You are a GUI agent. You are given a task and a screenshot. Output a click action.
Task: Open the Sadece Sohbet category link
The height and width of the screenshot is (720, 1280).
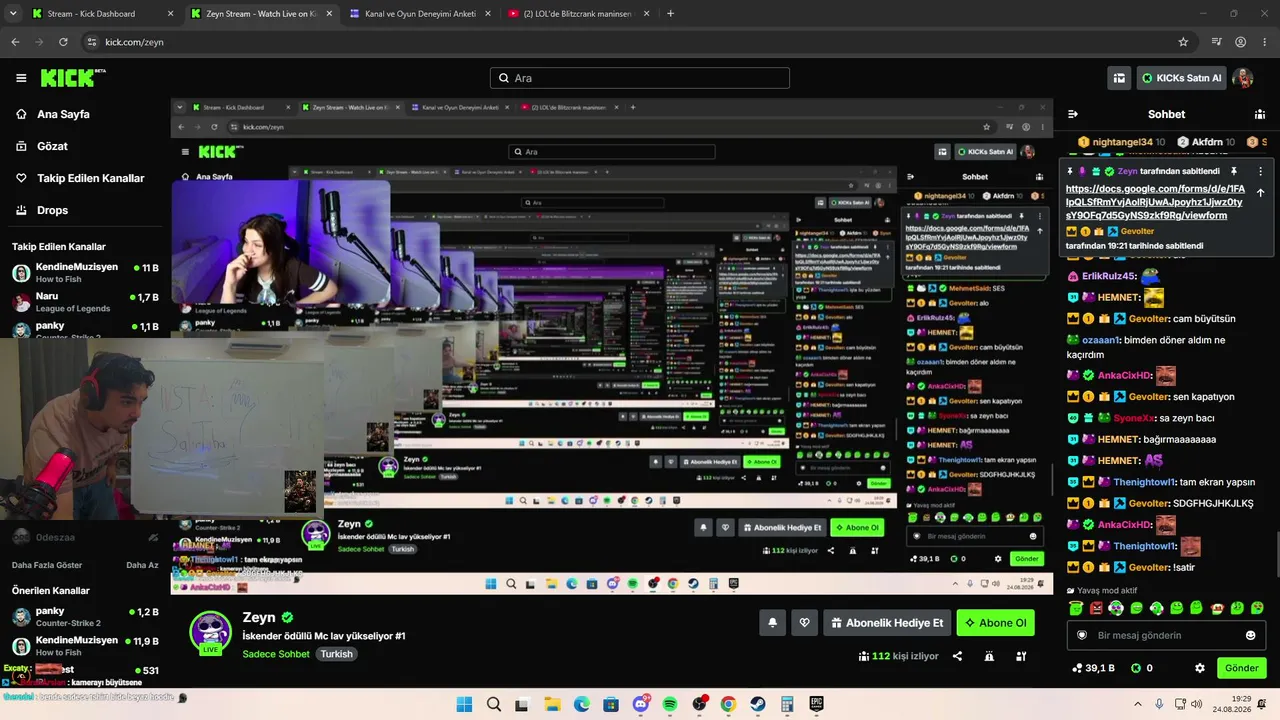[276, 654]
